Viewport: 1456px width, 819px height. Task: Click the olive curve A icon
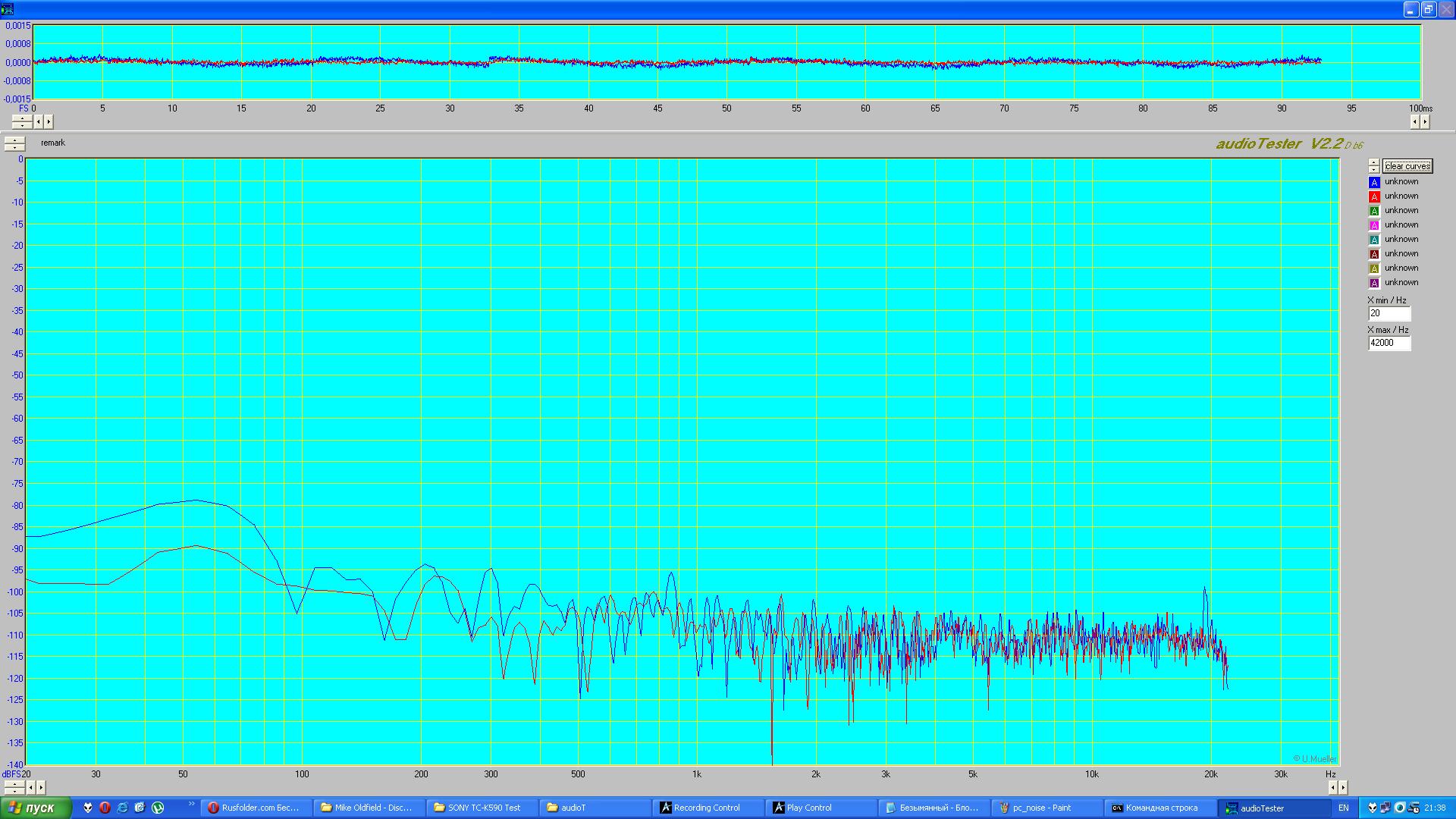[x=1373, y=268]
